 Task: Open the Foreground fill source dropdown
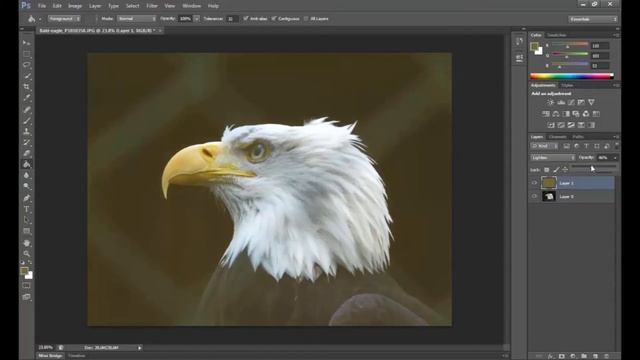pos(64,18)
